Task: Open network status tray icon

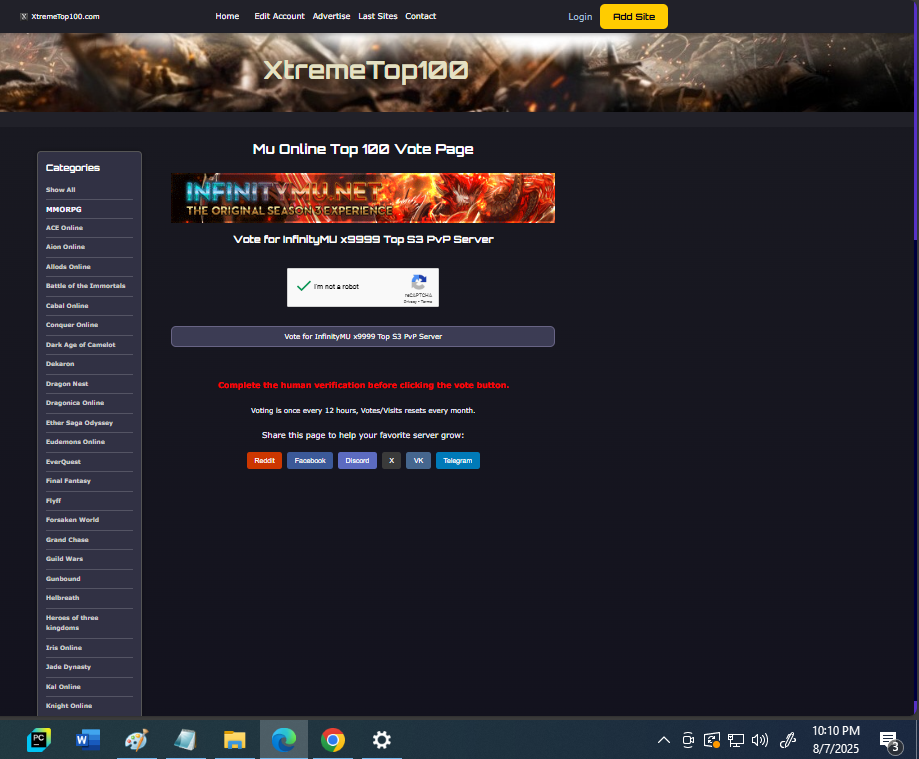Action: pos(736,740)
